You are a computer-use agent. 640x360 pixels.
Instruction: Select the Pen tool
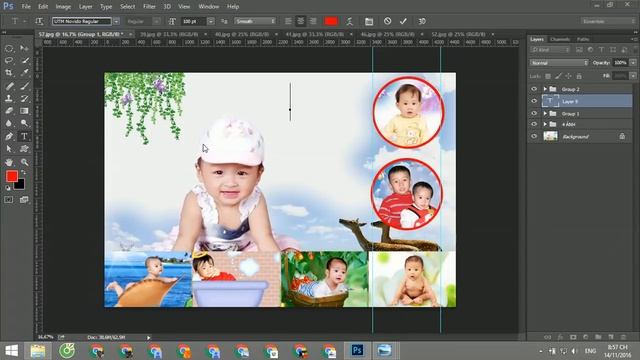point(9,136)
